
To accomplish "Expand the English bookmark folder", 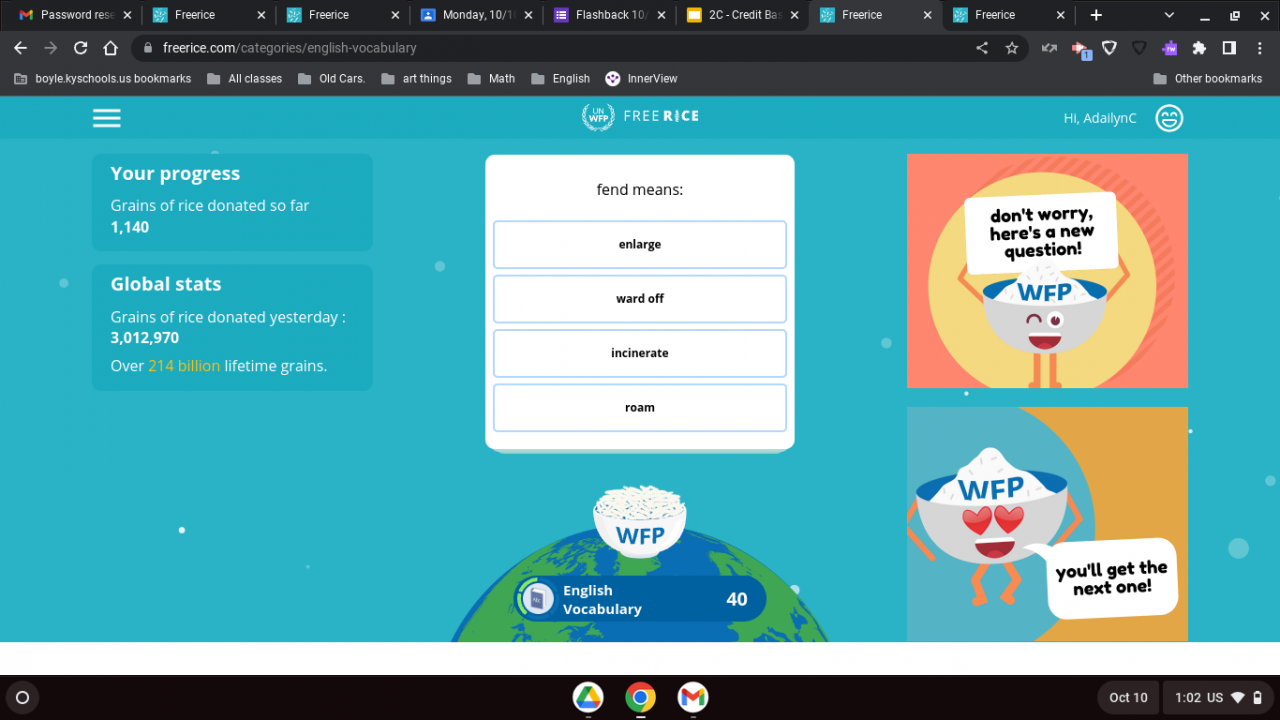I will coord(561,78).
